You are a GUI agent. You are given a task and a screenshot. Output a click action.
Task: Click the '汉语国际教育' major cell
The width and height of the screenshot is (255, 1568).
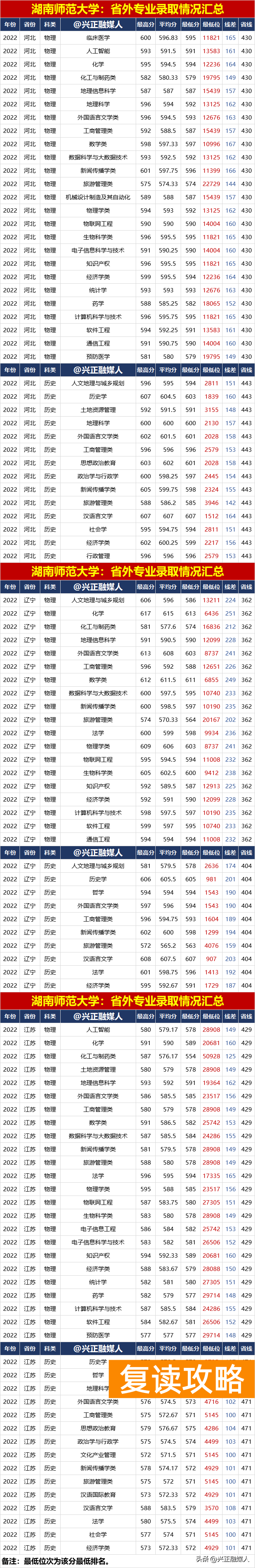click(x=98, y=1495)
